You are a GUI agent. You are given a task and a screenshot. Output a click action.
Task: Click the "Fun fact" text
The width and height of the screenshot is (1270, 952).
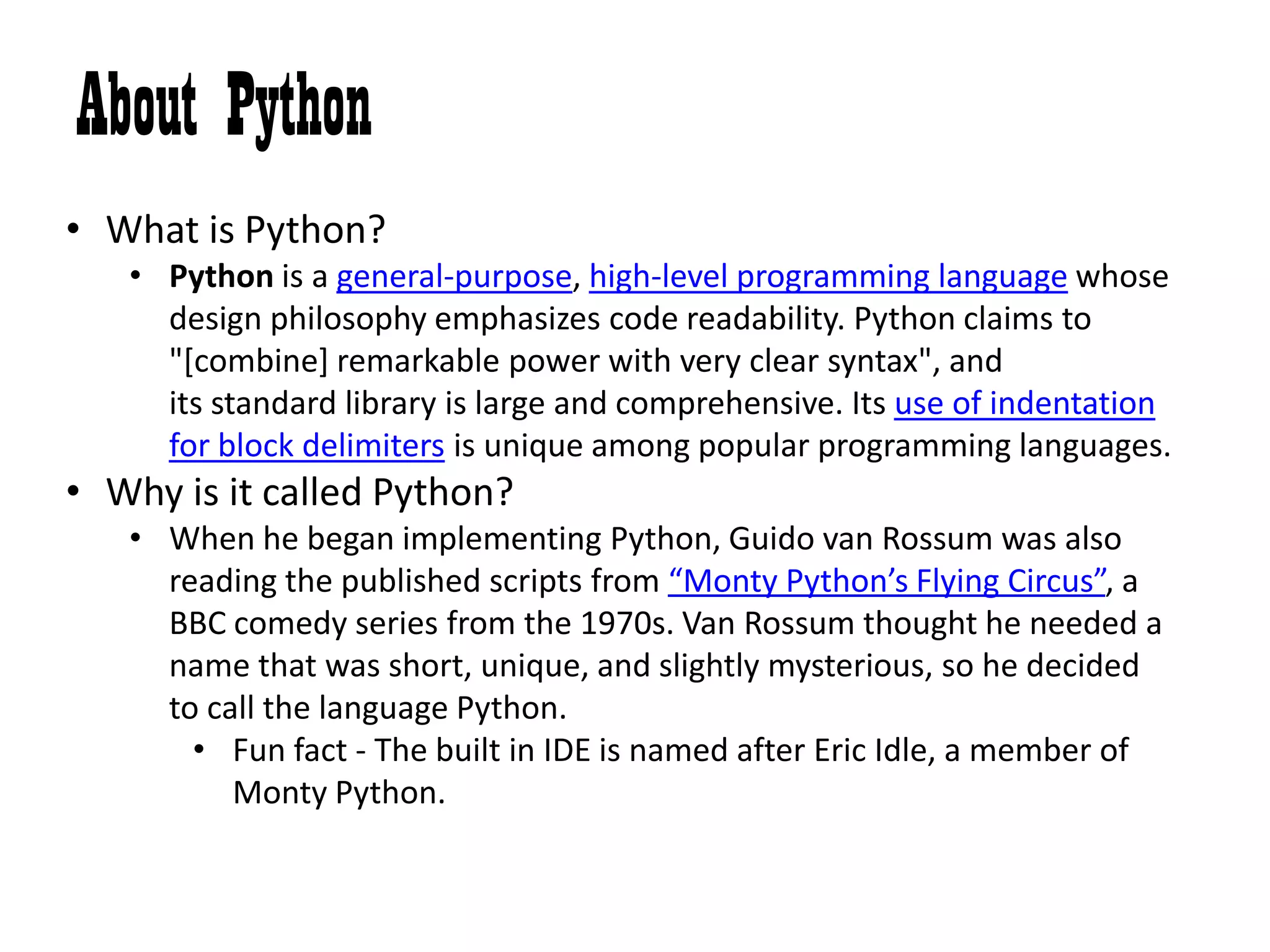tap(290, 751)
